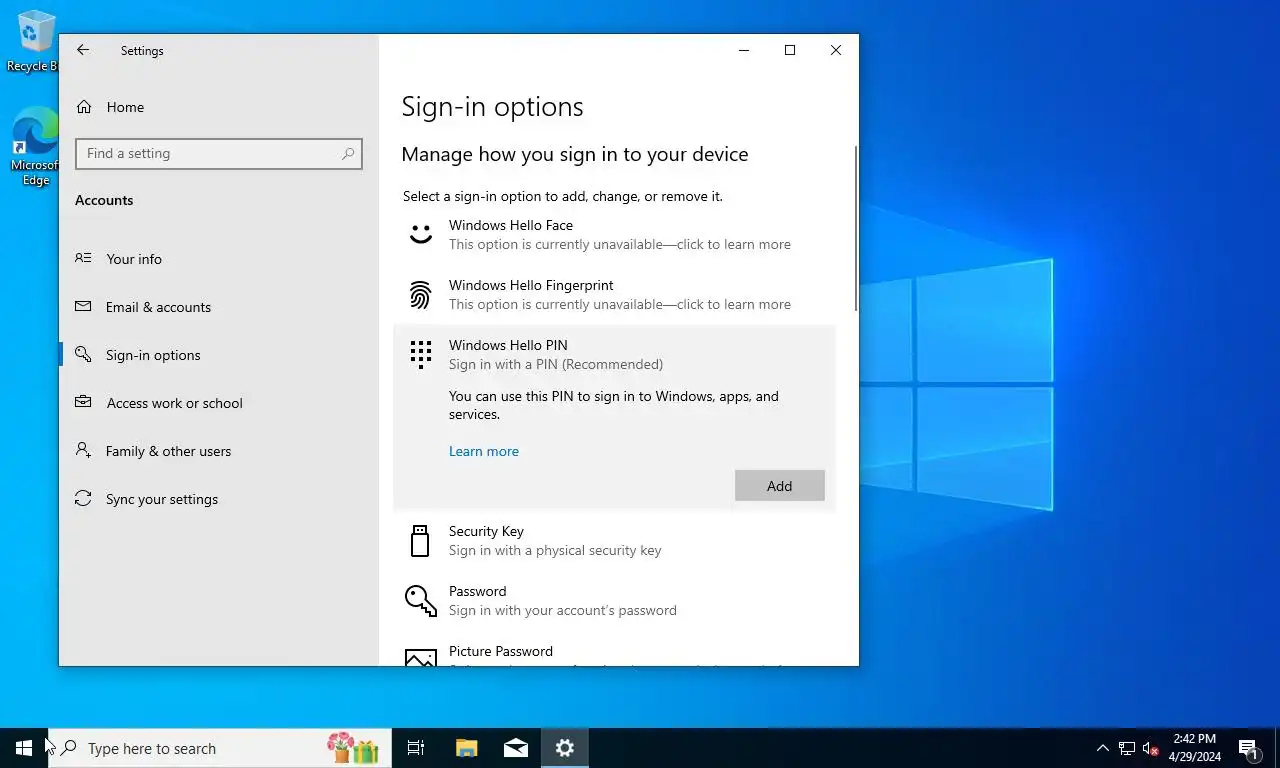This screenshot has width=1280, height=768.
Task: Expand the Security Key option
Action: [614, 541]
